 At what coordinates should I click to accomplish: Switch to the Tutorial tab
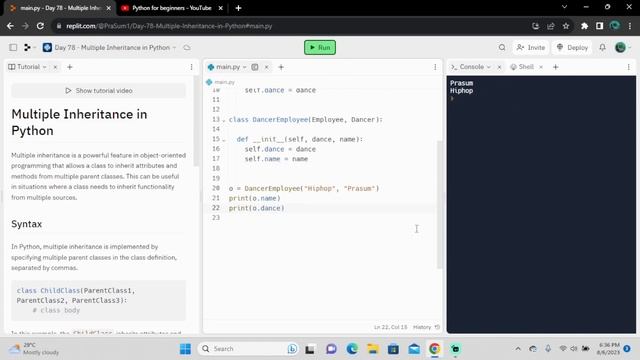click(x=27, y=67)
